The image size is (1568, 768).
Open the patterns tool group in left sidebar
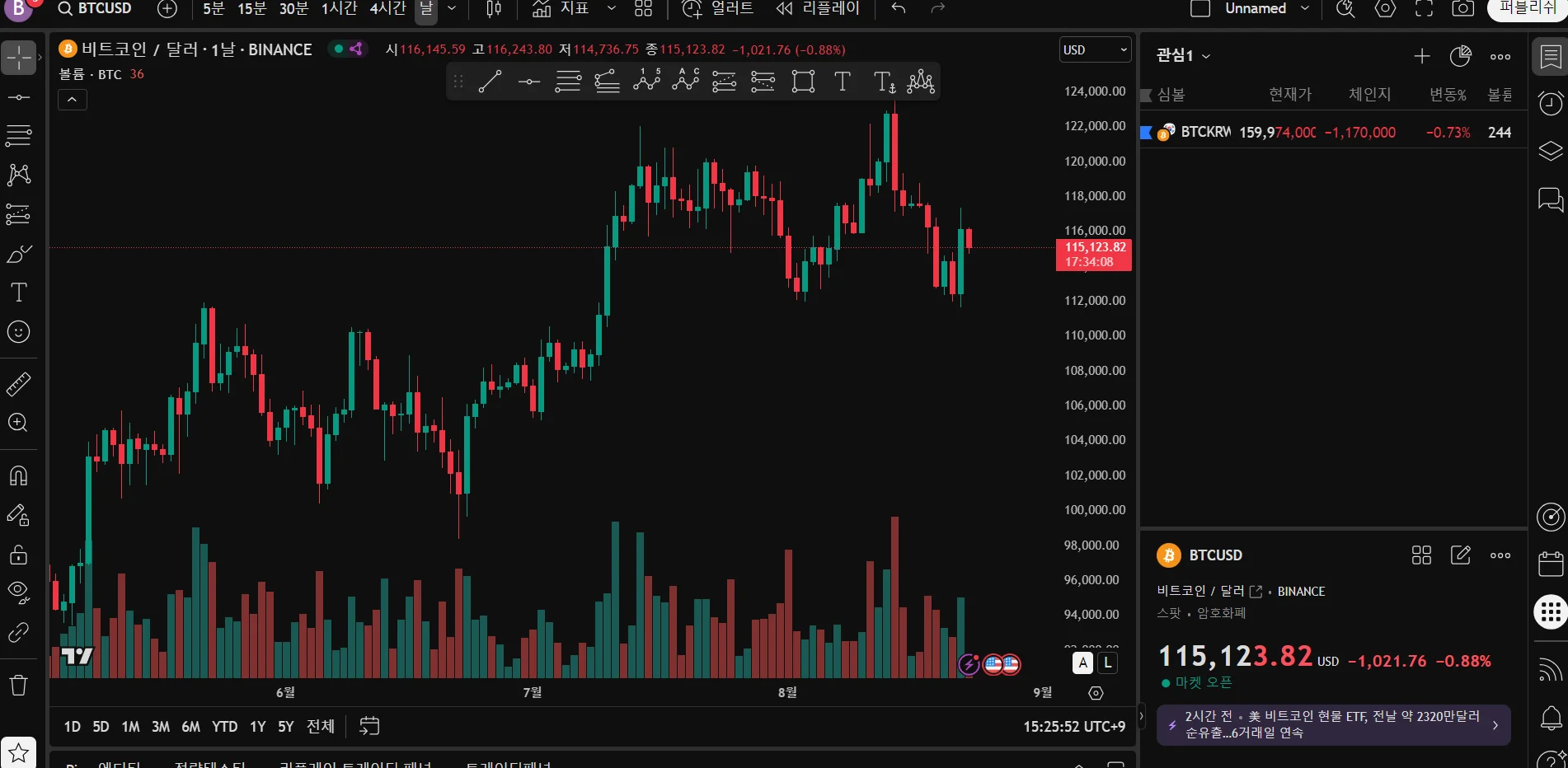pos(18,174)
